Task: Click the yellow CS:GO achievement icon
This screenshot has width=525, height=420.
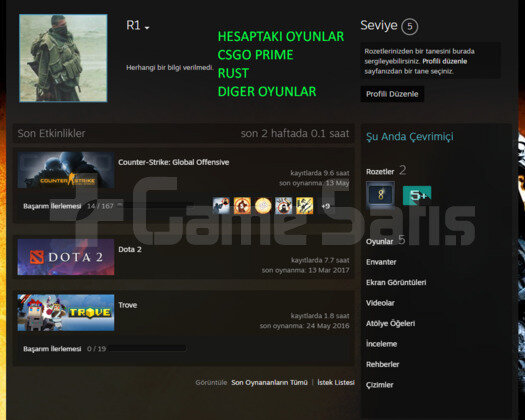Action: coord(304,206)
